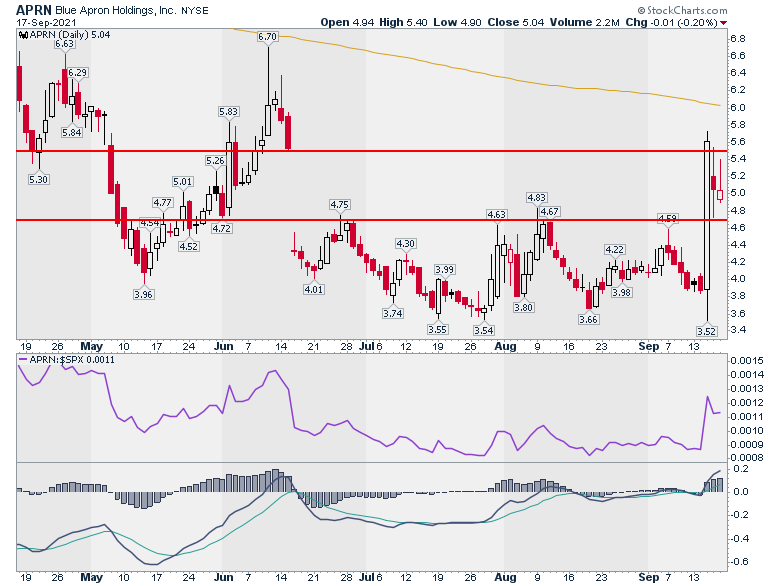Screen dimensions: 780x586
Task: Click the 4.75 price label
Action: pyautogui.click(x=340, y=204)
